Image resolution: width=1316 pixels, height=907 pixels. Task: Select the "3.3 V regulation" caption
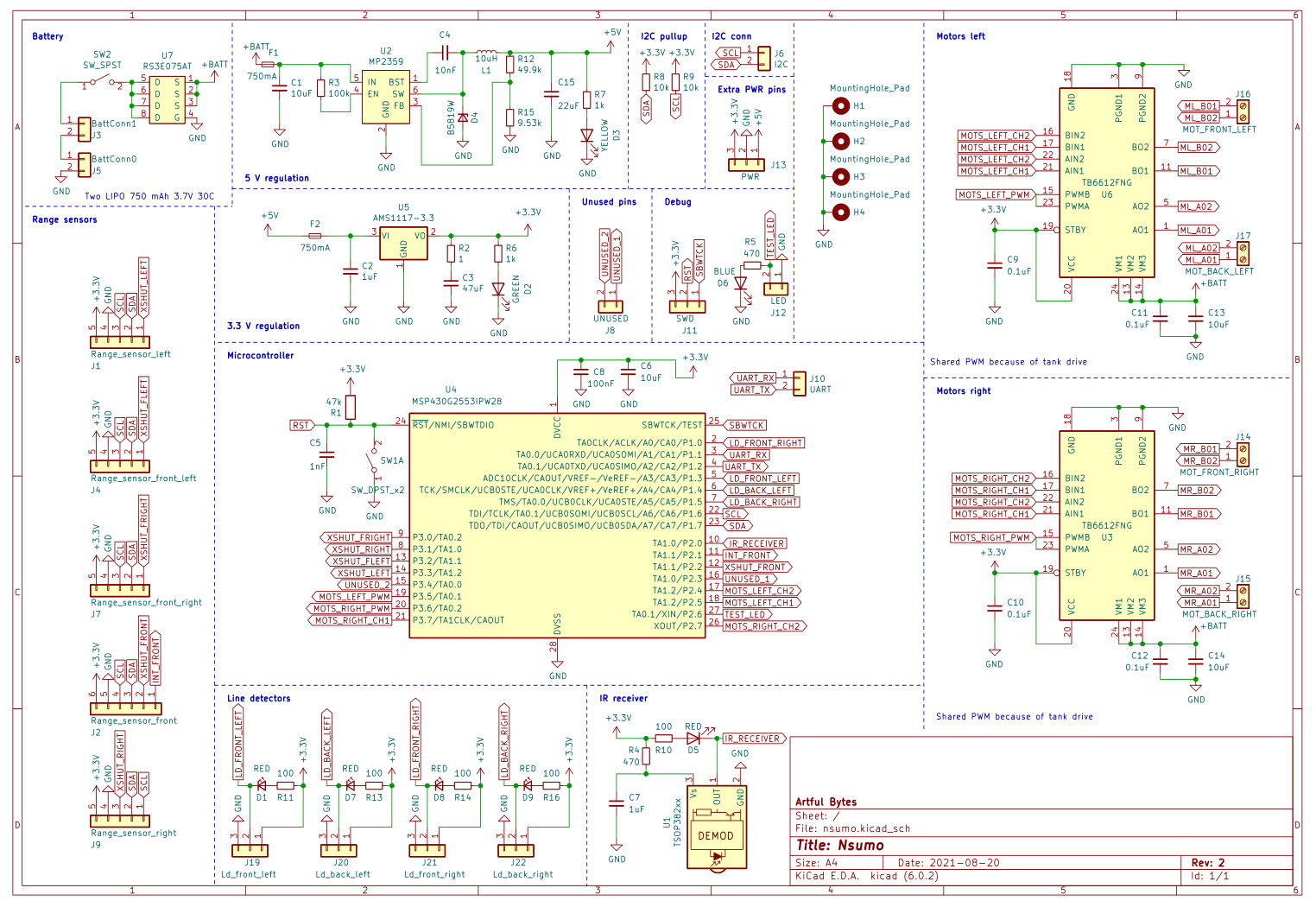coord(263,326)
